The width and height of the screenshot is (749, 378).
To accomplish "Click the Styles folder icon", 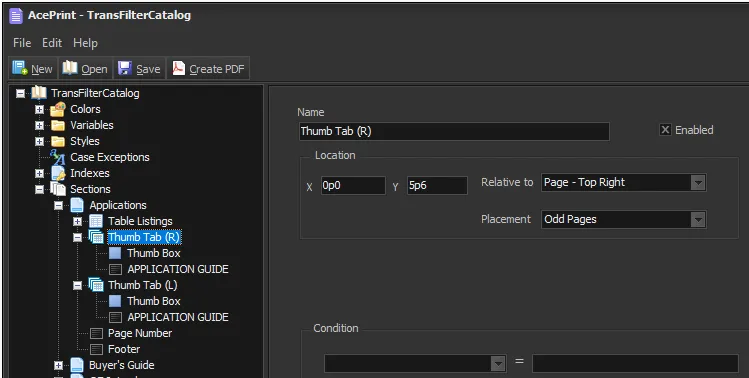I will click(58, 141).
